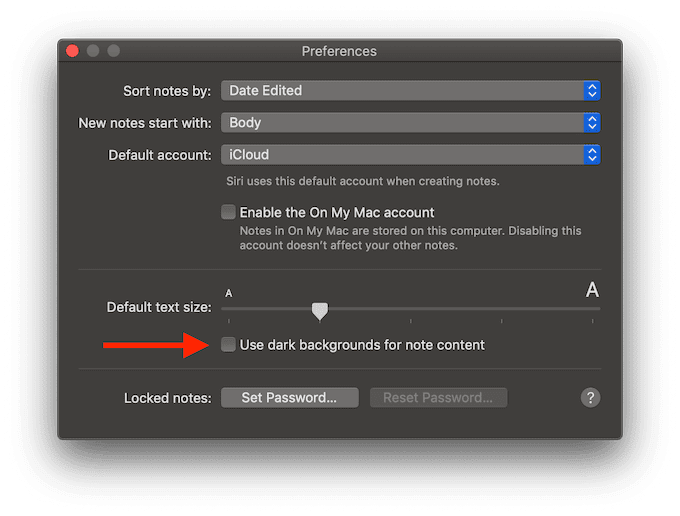680x516 pixels.
Task: Click the small A text size icon
Action: coord(229,294)
